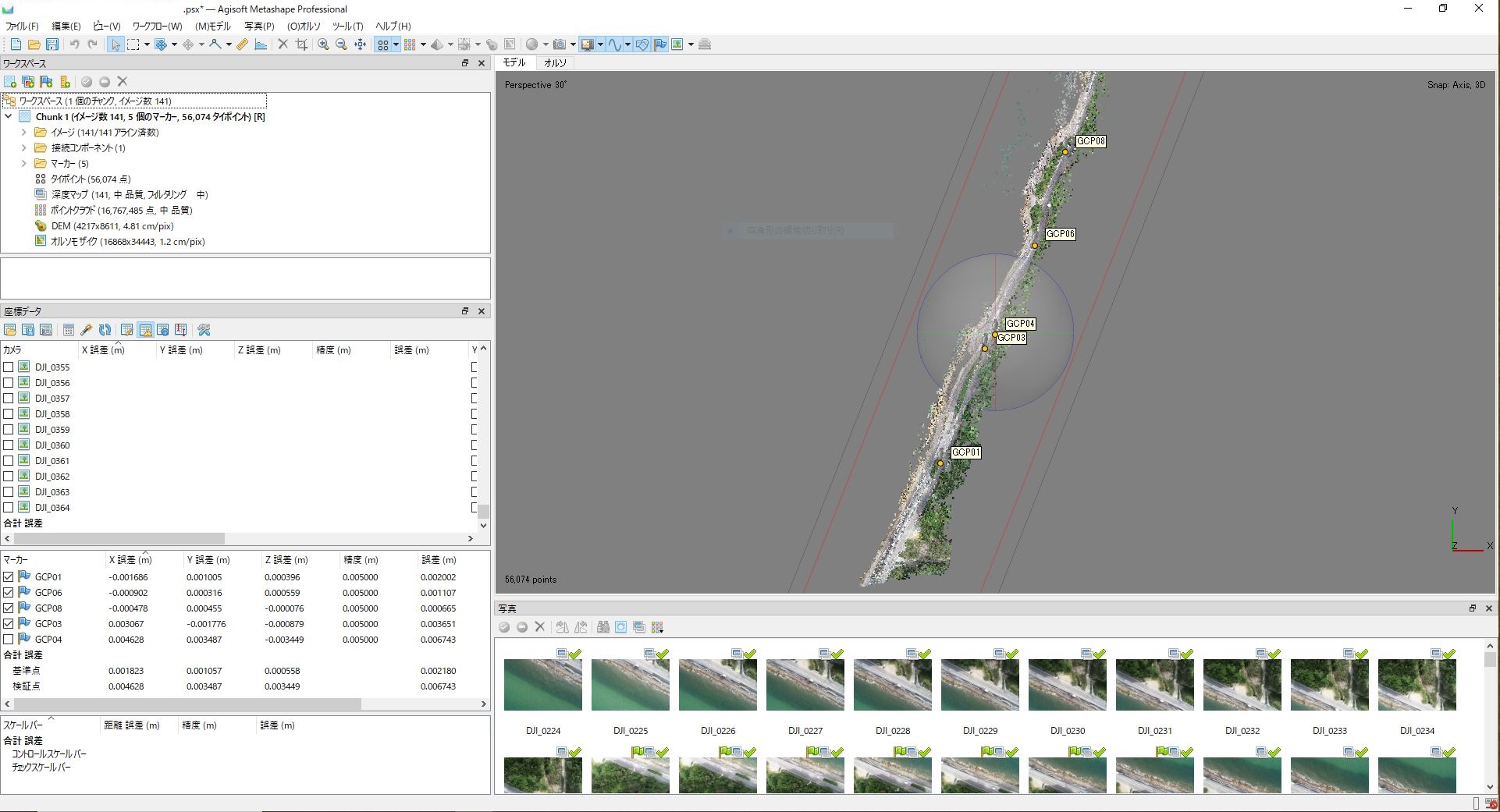Open the ワークフロー(W) menu
Viewport: 1500px width, 812px height.
pos(157,26)
